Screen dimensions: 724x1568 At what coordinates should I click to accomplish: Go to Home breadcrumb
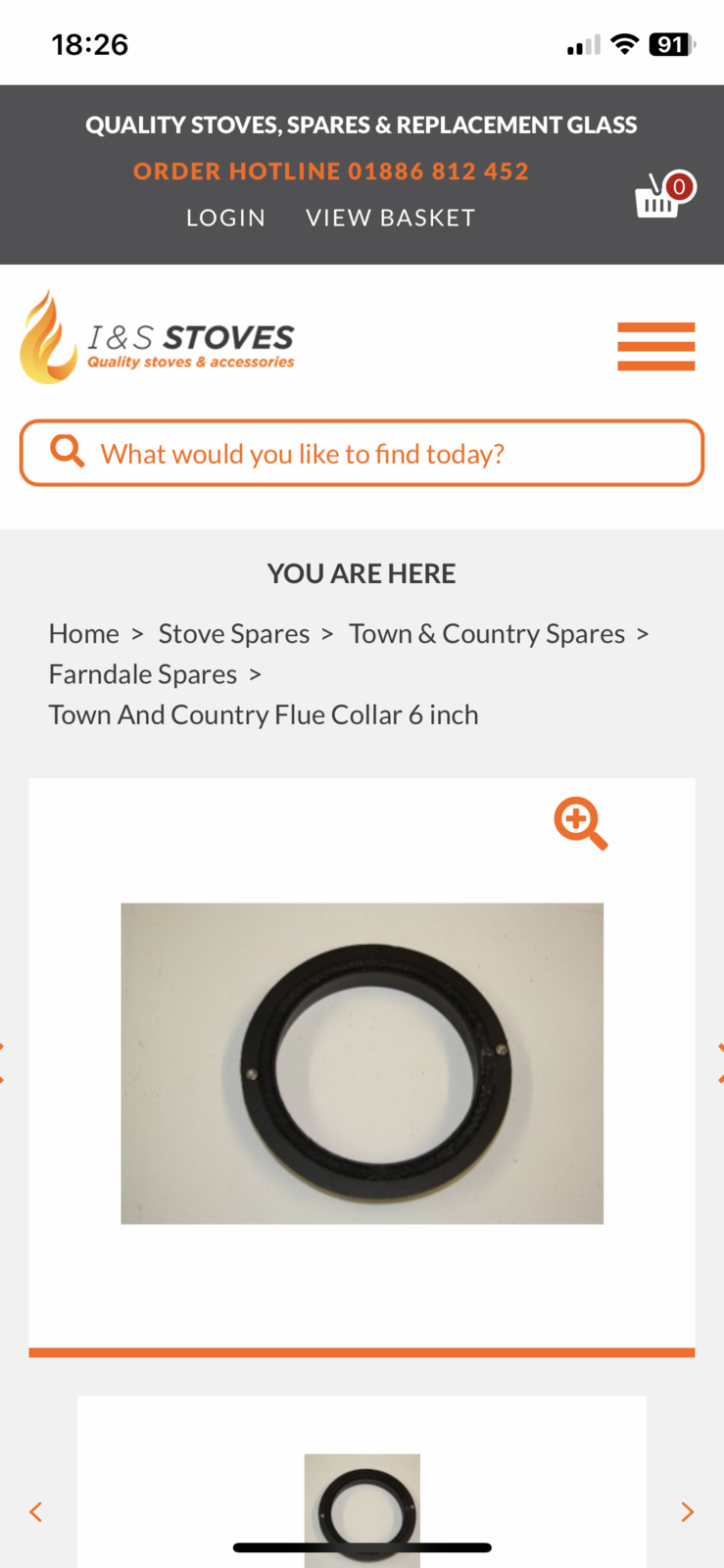(x=84, y=634)
